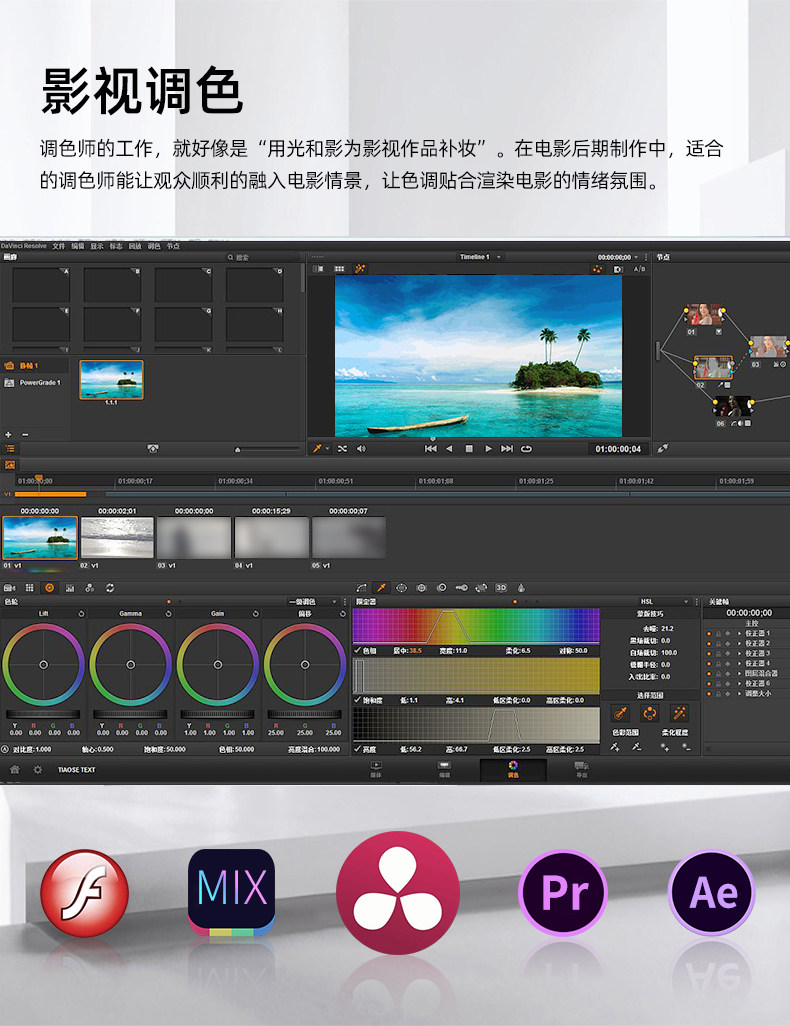Open the Curves palette icon
790x1026 pixels.
pos(361,588)
